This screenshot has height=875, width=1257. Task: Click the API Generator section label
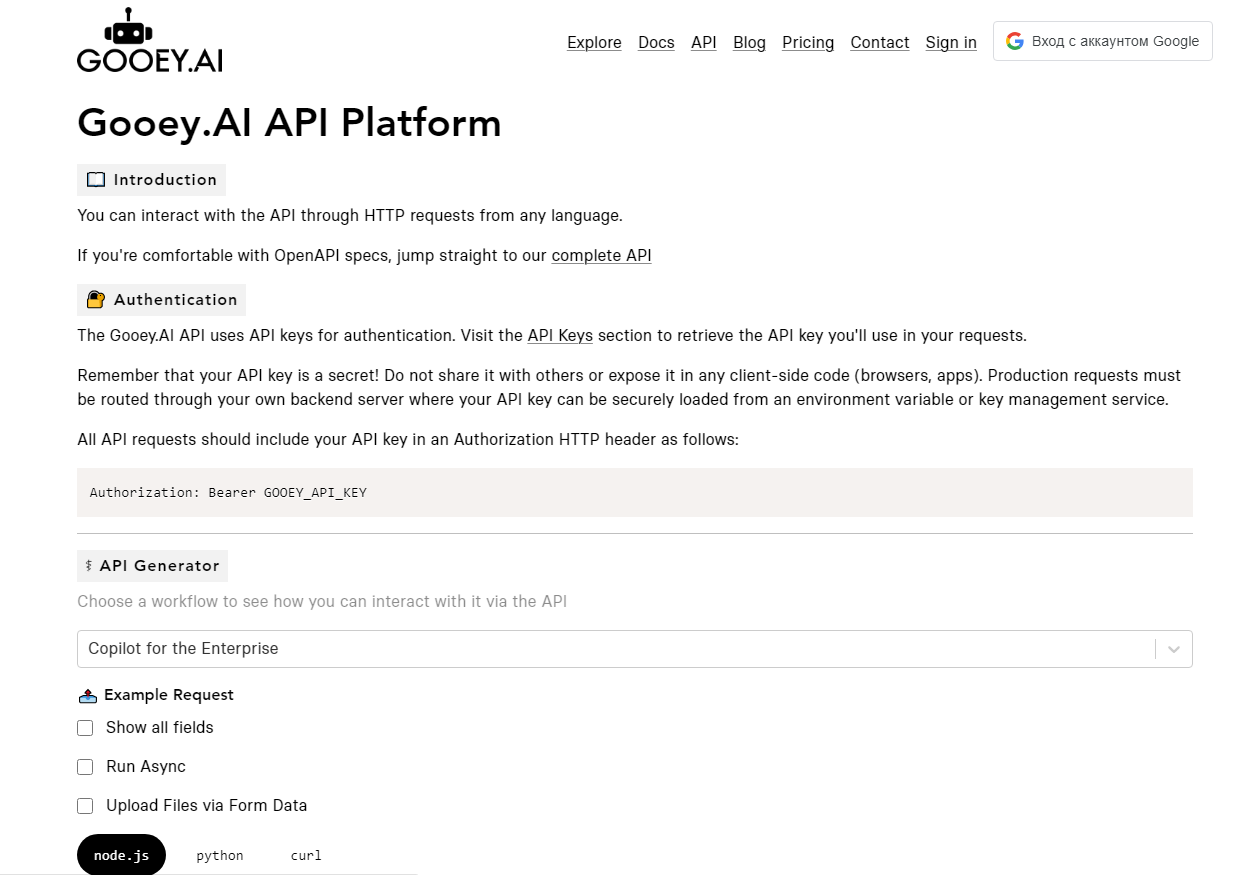(152, 566)
